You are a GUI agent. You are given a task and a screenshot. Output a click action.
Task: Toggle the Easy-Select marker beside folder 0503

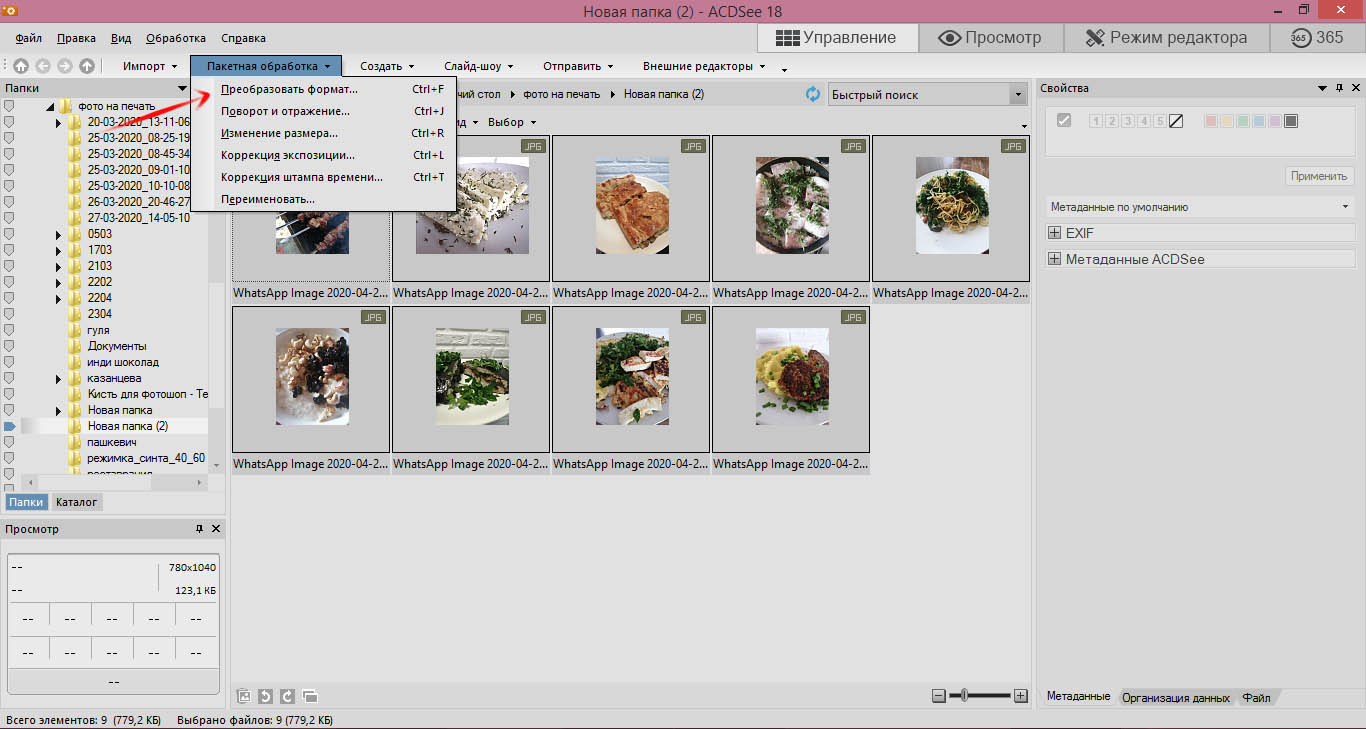[10, 234]
